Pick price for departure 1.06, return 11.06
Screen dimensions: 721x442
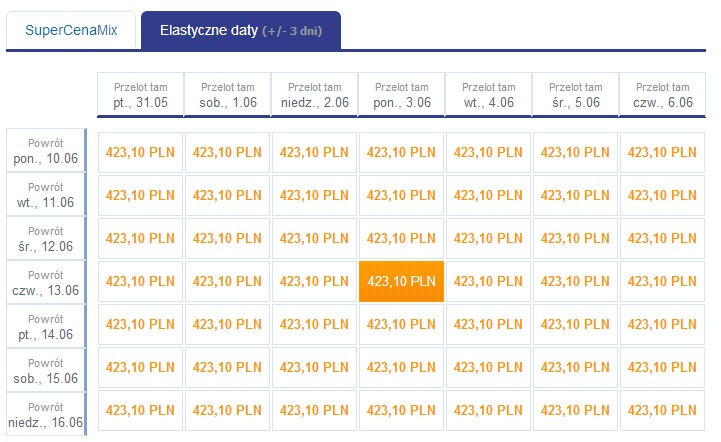[227, 195]
